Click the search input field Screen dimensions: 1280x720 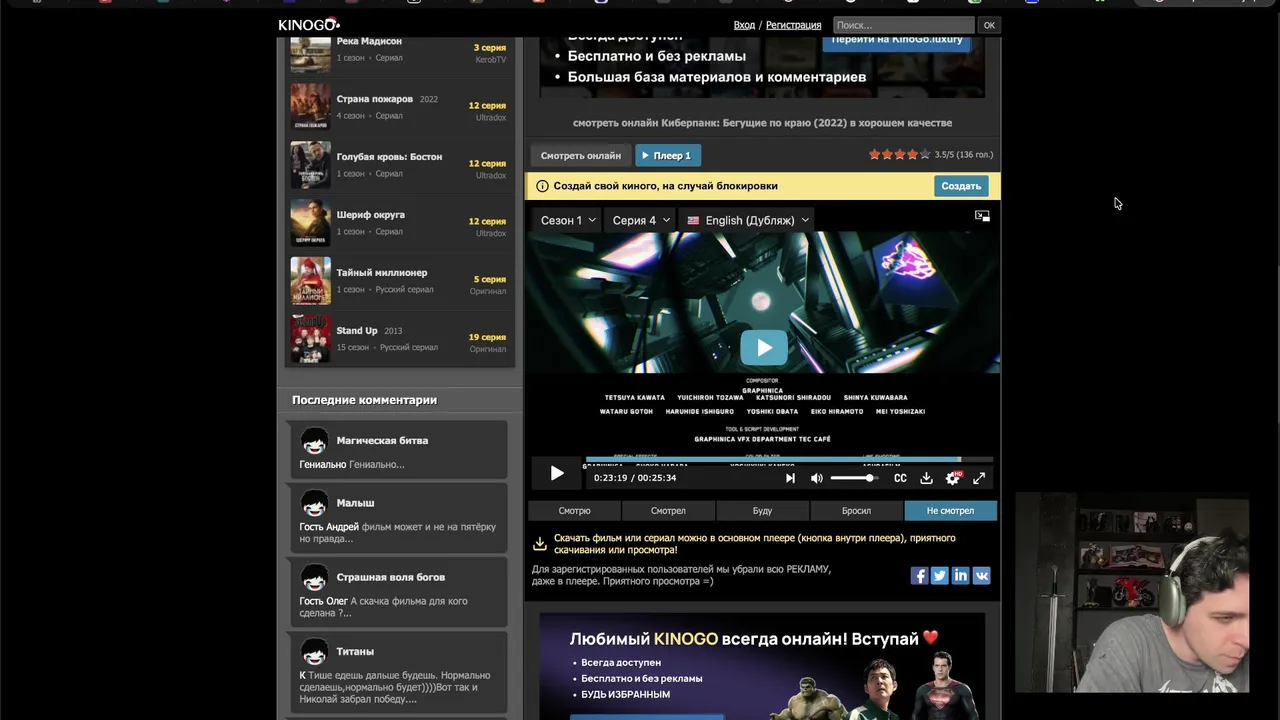click(x=903, y=25)
